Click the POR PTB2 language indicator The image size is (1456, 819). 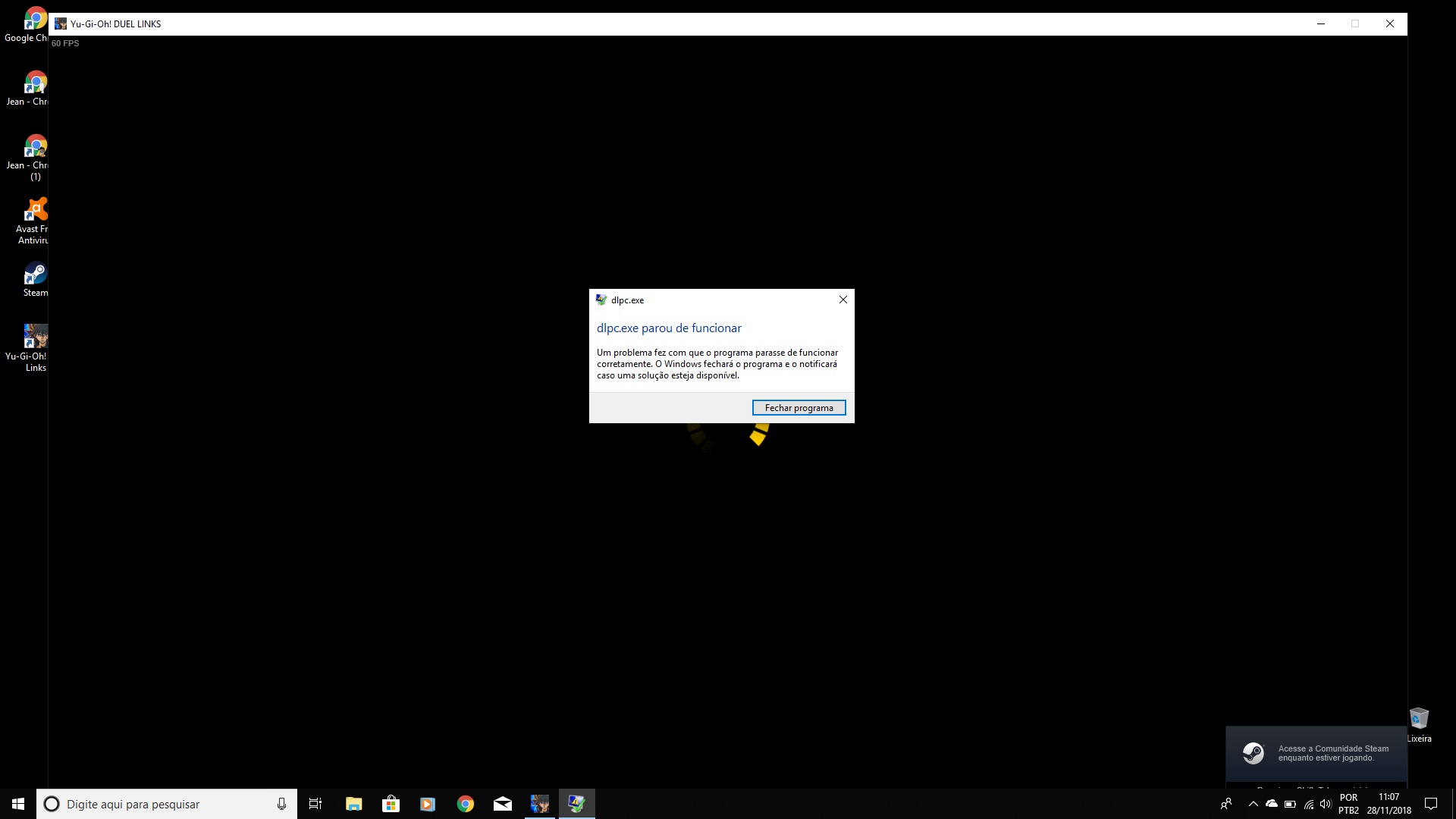(1348, 804)
